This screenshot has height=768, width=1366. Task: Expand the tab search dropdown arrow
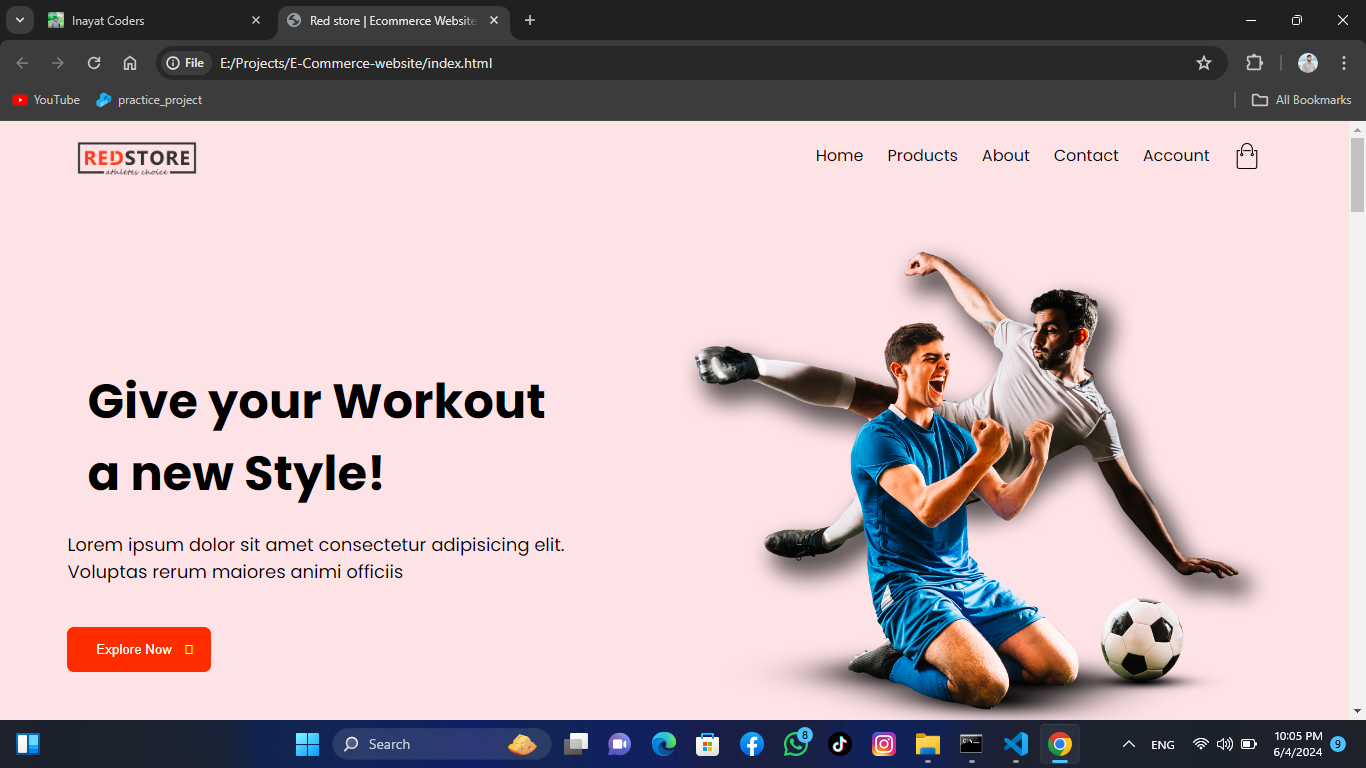(19, 20)
